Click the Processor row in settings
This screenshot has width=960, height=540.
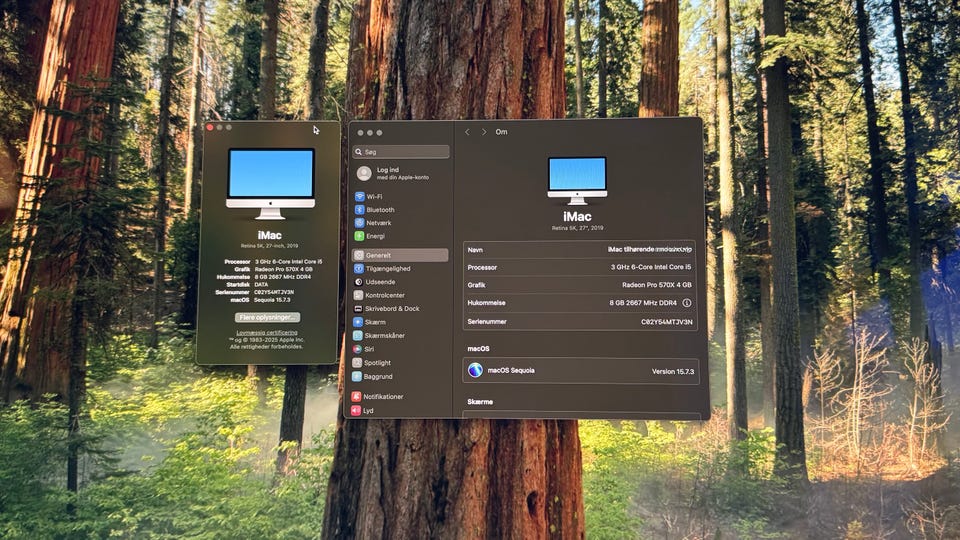[580, 268]
